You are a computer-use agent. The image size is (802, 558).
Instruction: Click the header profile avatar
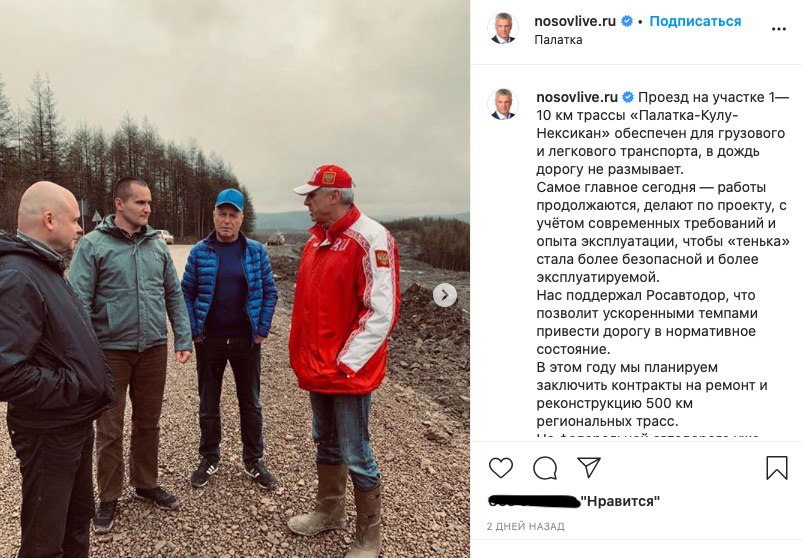pyautogui.click(x=503, y=28)
